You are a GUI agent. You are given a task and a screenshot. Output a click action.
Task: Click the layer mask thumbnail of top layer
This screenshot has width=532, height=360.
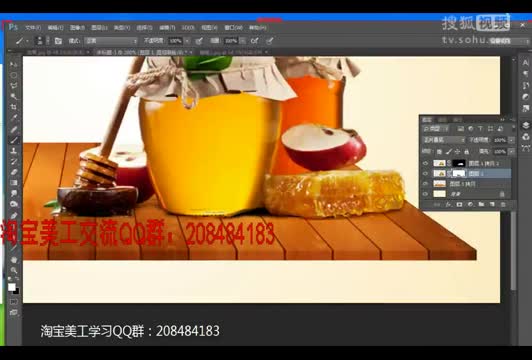459,164
